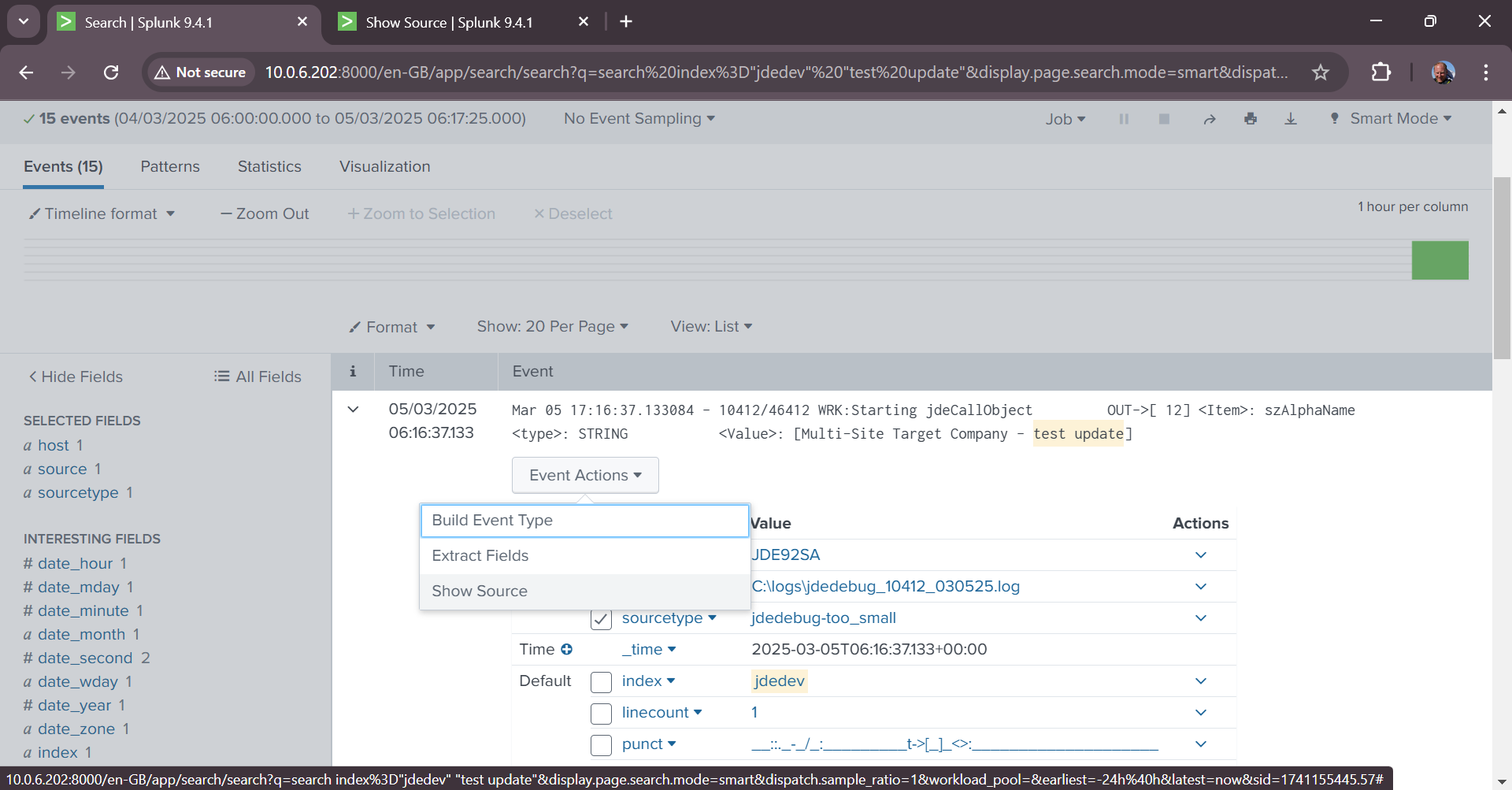
Task: Click the Zoom Out timeline button
Action: pos(265,213)
